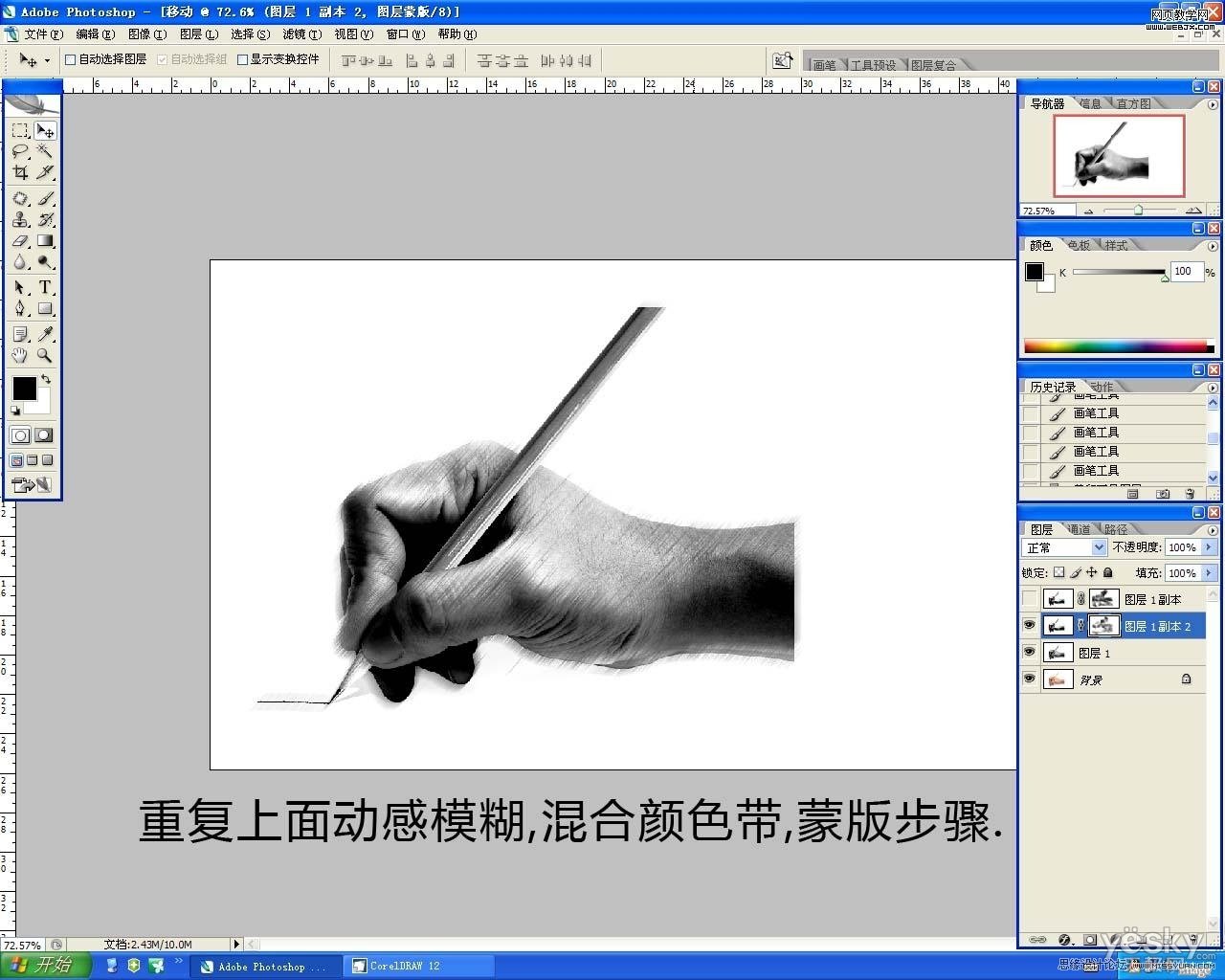The height and width of the screenshot is (980, 1225).
Task: Select the Eraser tool
Action: click(20, 241)
